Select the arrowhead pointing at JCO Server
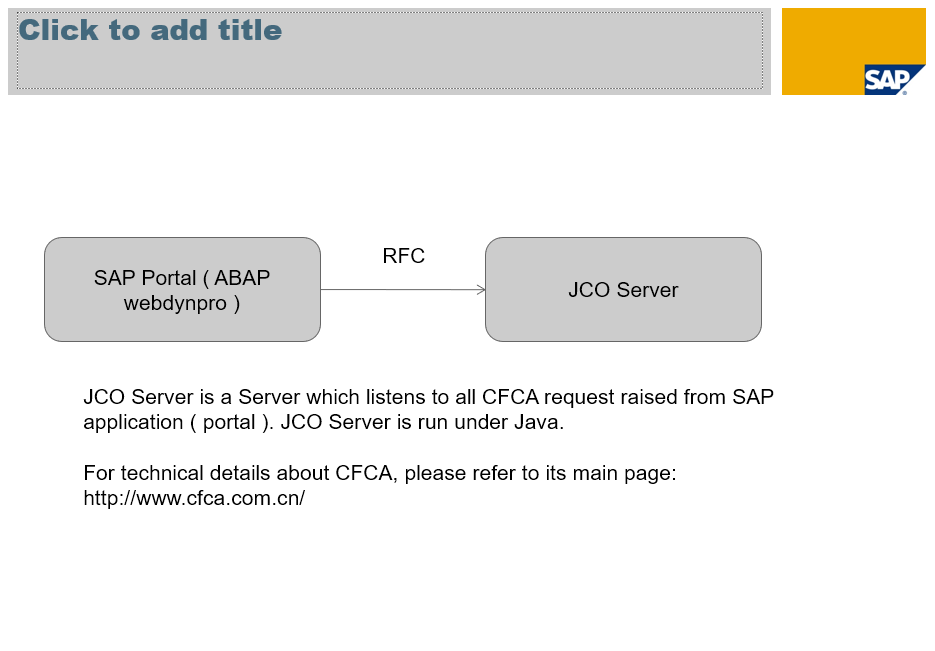935x651 pixels. [481, 290]
